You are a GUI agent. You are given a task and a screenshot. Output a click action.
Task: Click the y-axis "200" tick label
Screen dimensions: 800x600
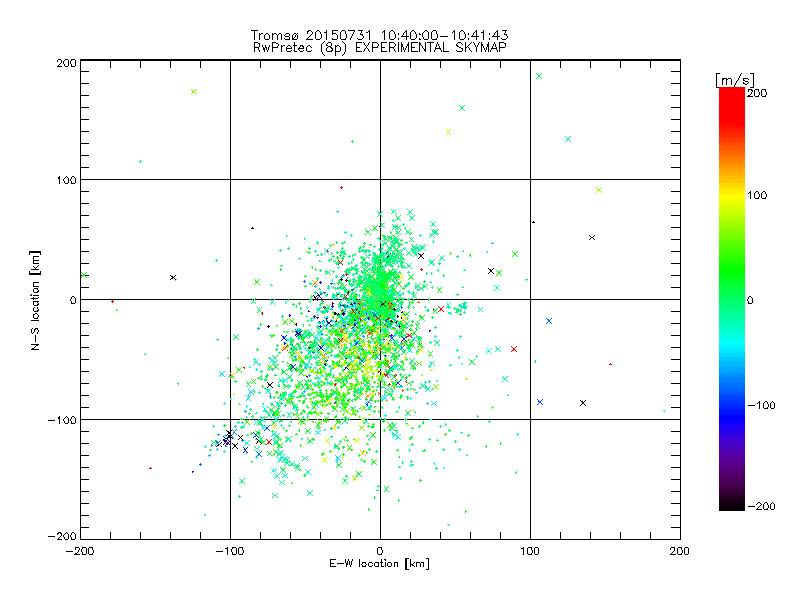point(66,63)
